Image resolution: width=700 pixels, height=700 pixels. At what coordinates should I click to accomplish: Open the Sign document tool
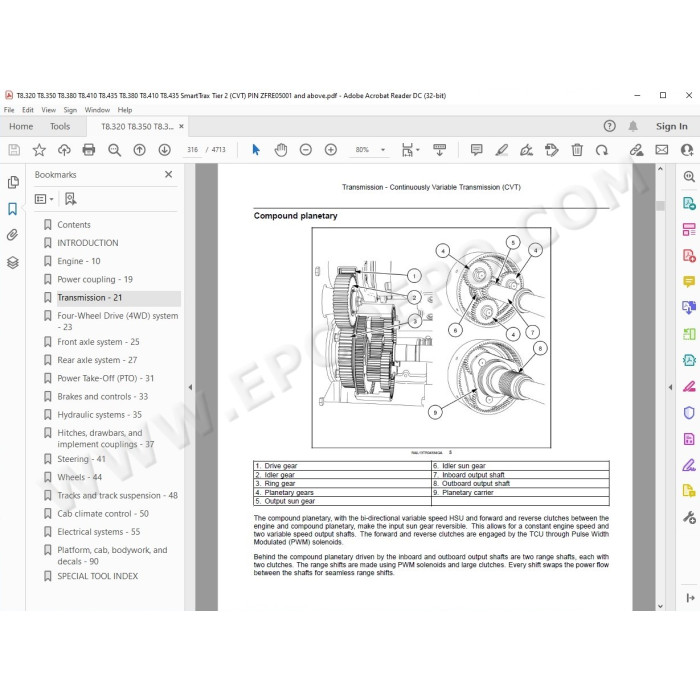(x=527, y=150)
